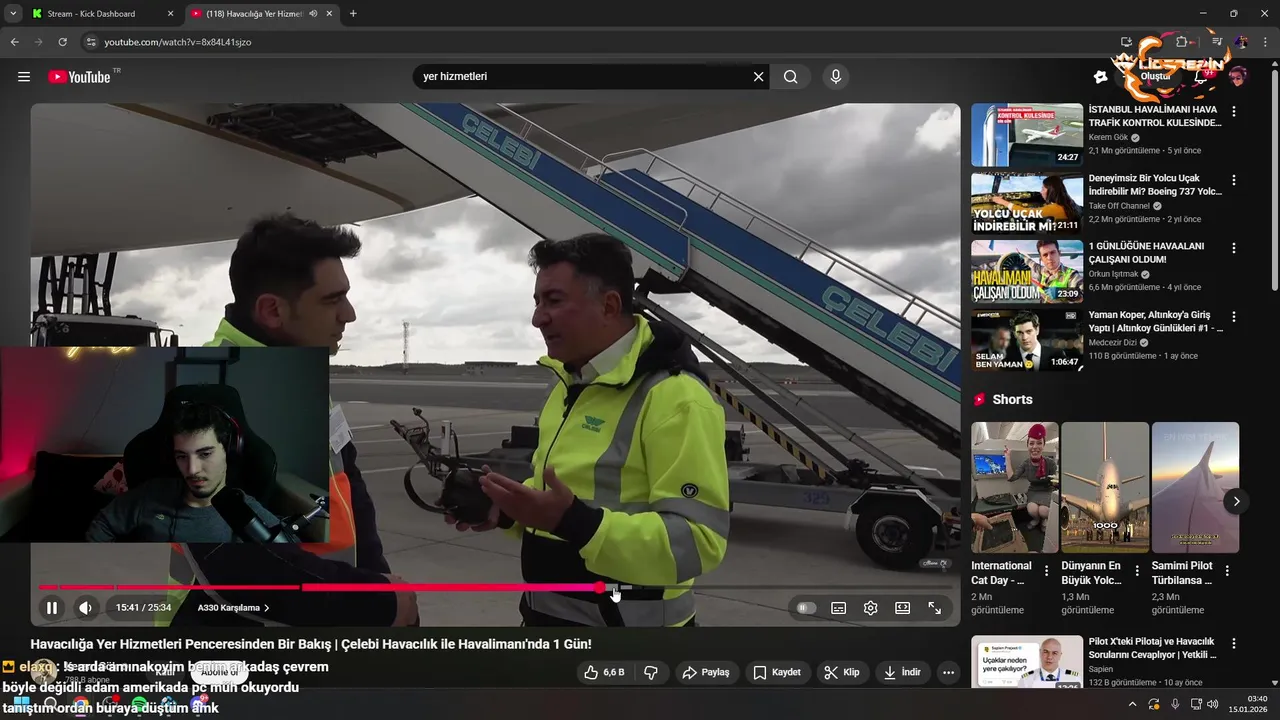Pause the video

(52, 607)
